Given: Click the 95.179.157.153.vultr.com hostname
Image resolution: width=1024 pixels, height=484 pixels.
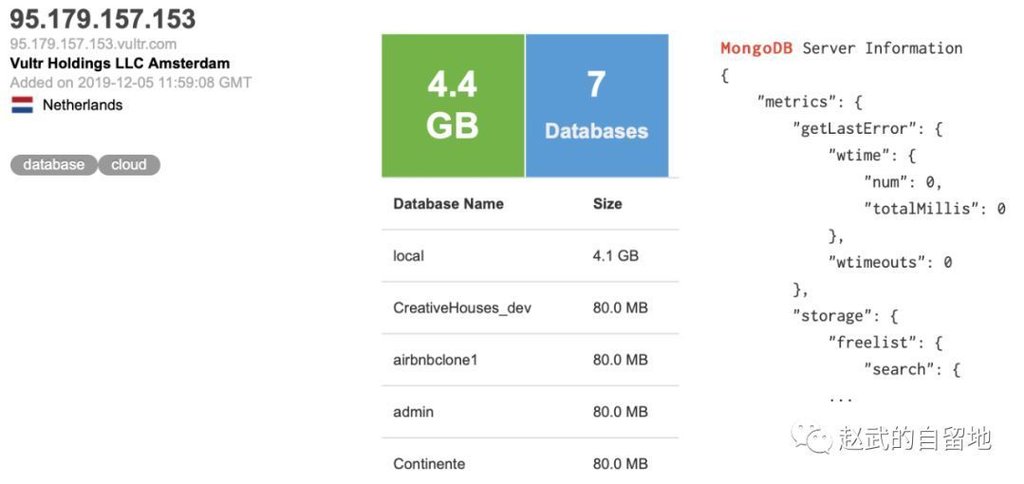Looking at the screenshot, I should pos(93,44).
